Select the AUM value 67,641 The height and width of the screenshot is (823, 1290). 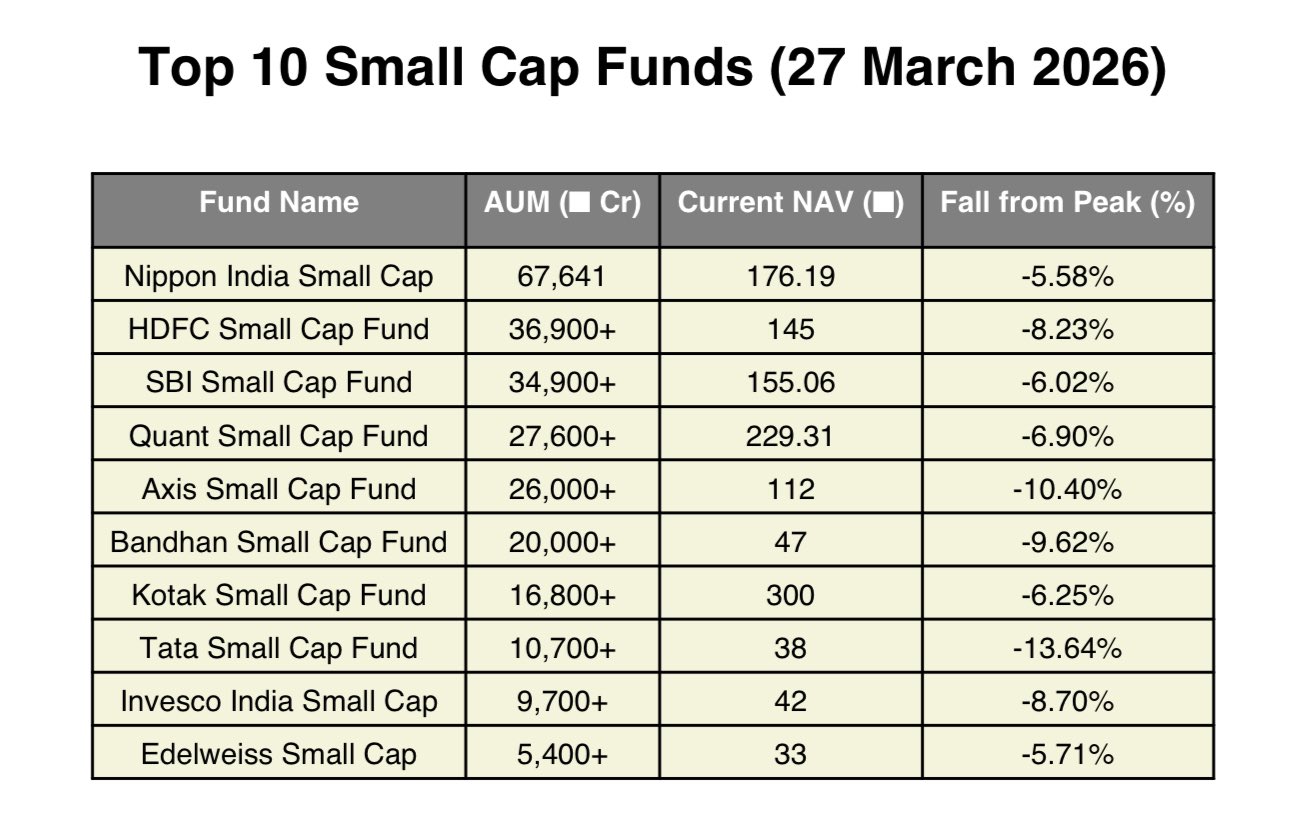pyautogui.click(x=562, y=276)
